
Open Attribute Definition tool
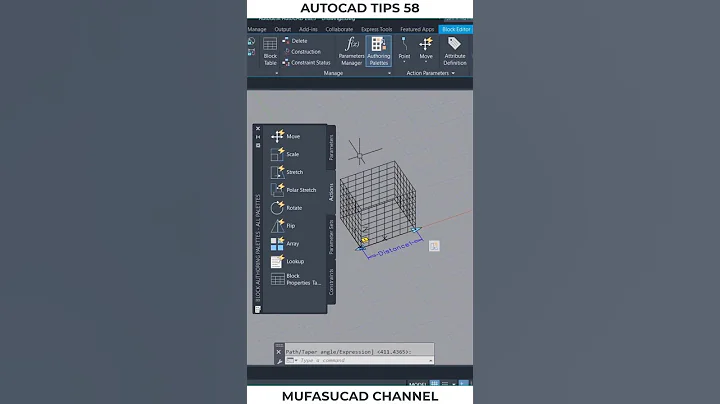click(x=455, y=51)
